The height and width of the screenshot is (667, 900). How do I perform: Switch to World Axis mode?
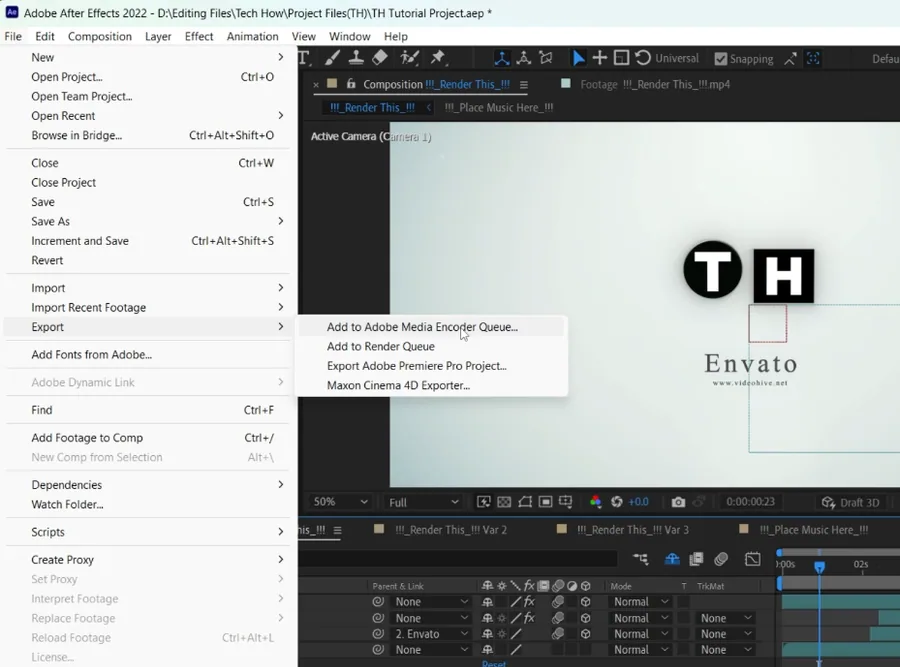tap(523, 58)
